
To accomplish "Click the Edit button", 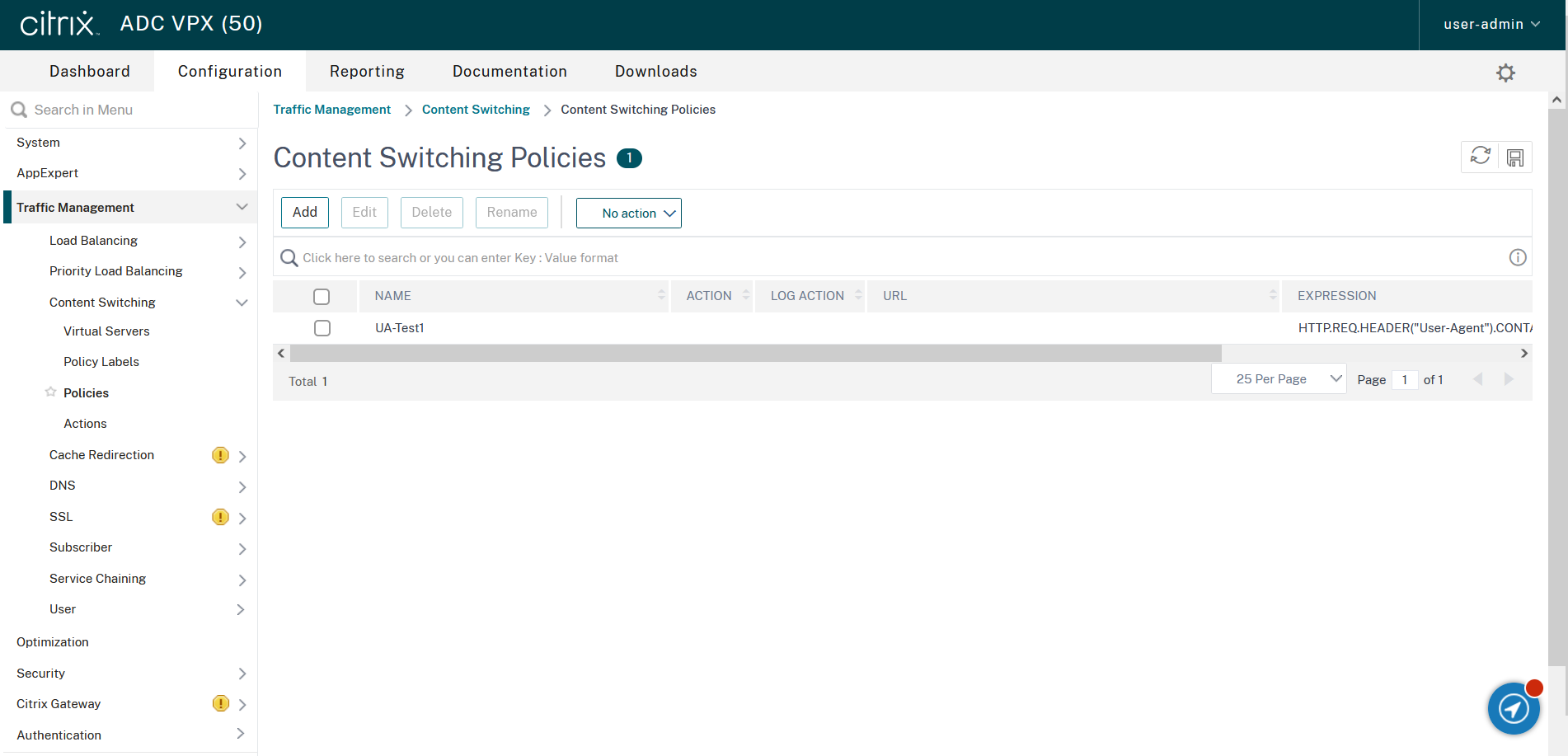I will pyautogui.click(x=364, y=213).
